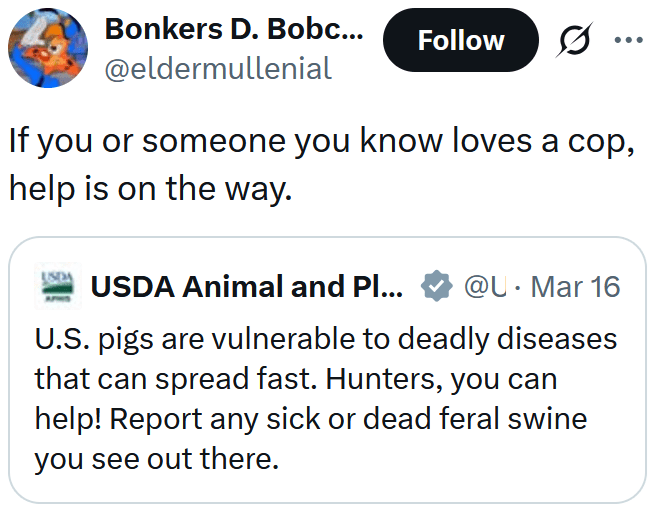Open the Bonkers D. Bobc... display name
The width and height of the screenshot is (659, 518).
(233, 28)
